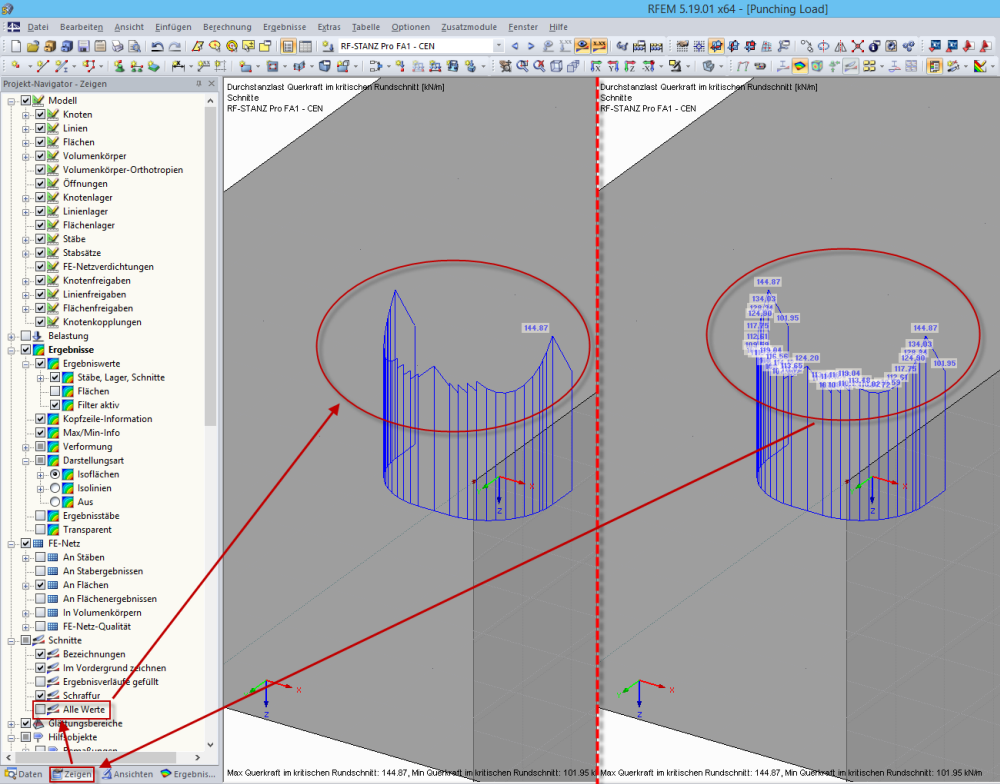Expand the Glättungsbereiche tree node
The image size is (1000, 784).
pos(11,723)
